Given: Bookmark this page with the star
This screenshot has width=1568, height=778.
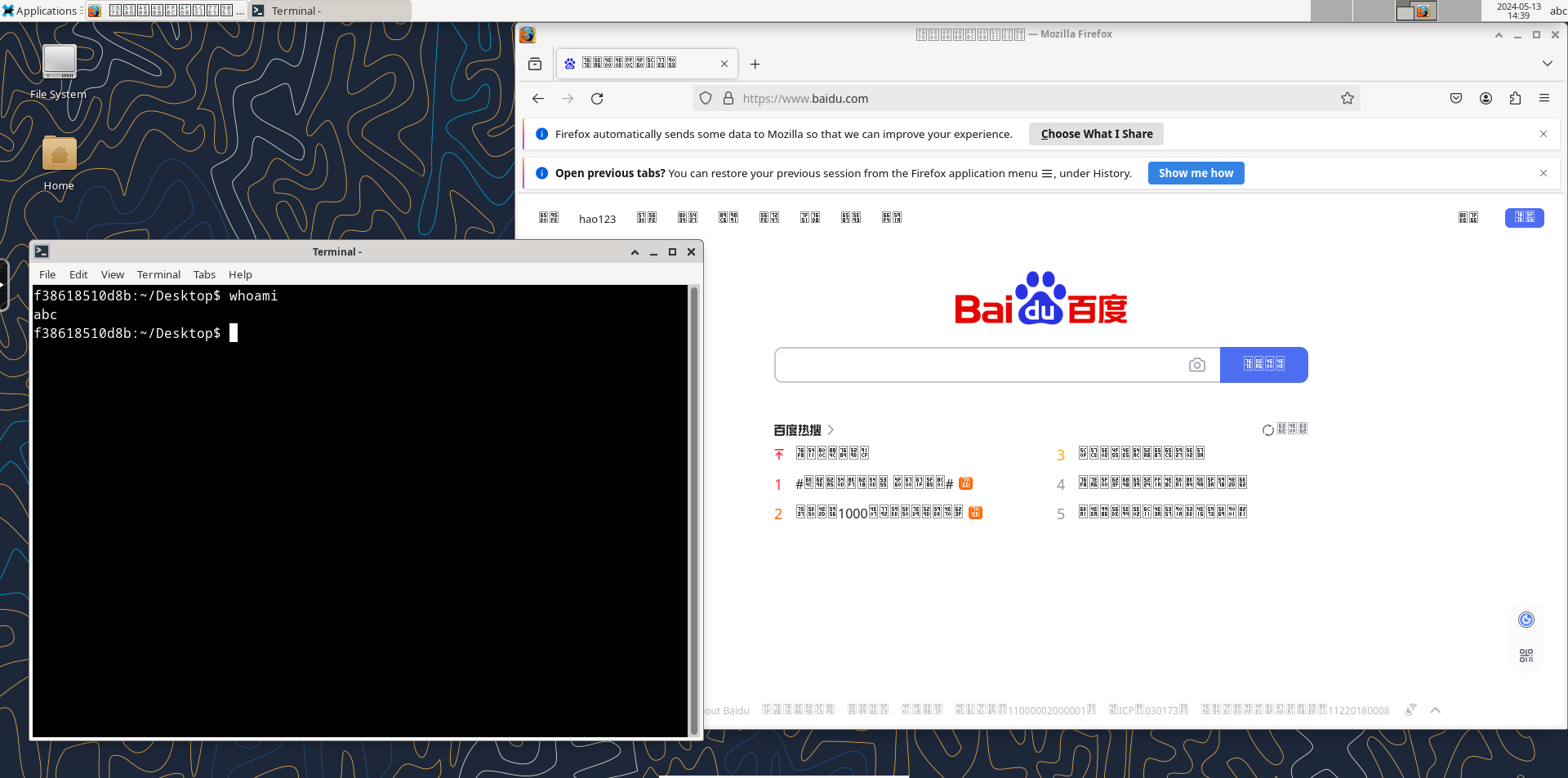Looking at the screenshot, I should 1347,99.
